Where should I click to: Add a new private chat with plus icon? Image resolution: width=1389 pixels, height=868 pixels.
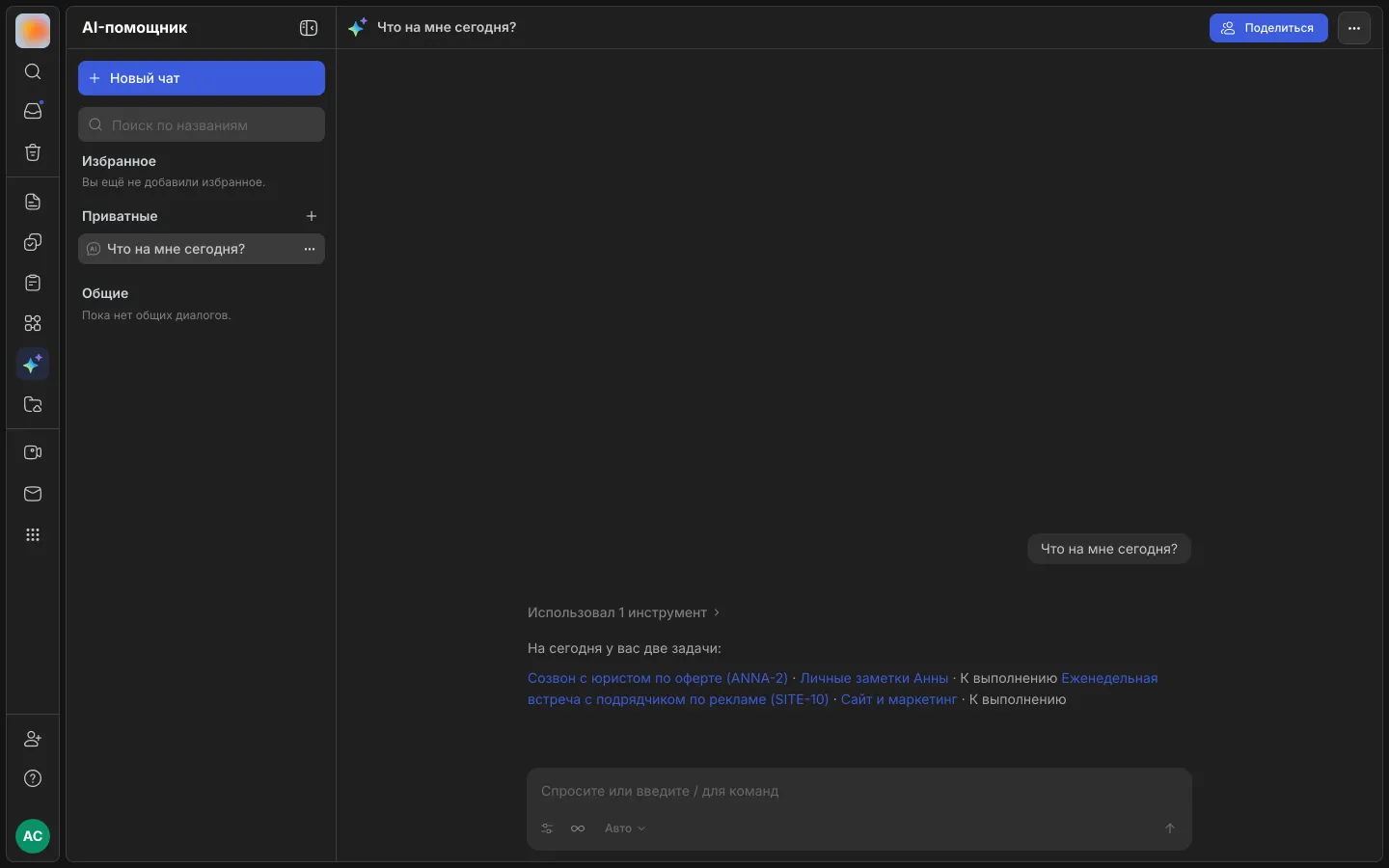[x=312, y=216]
